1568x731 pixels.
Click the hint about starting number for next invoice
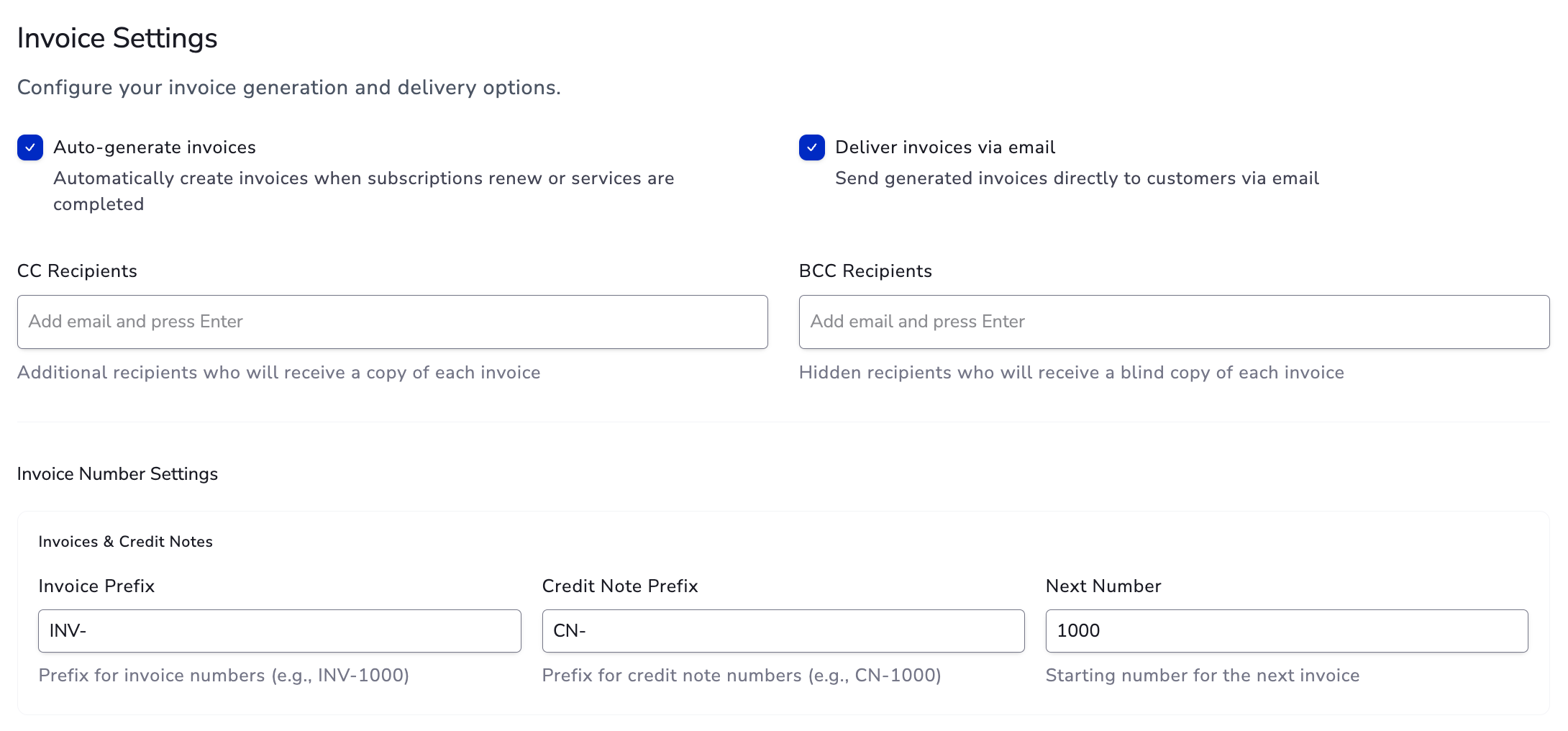point(1202,676)
